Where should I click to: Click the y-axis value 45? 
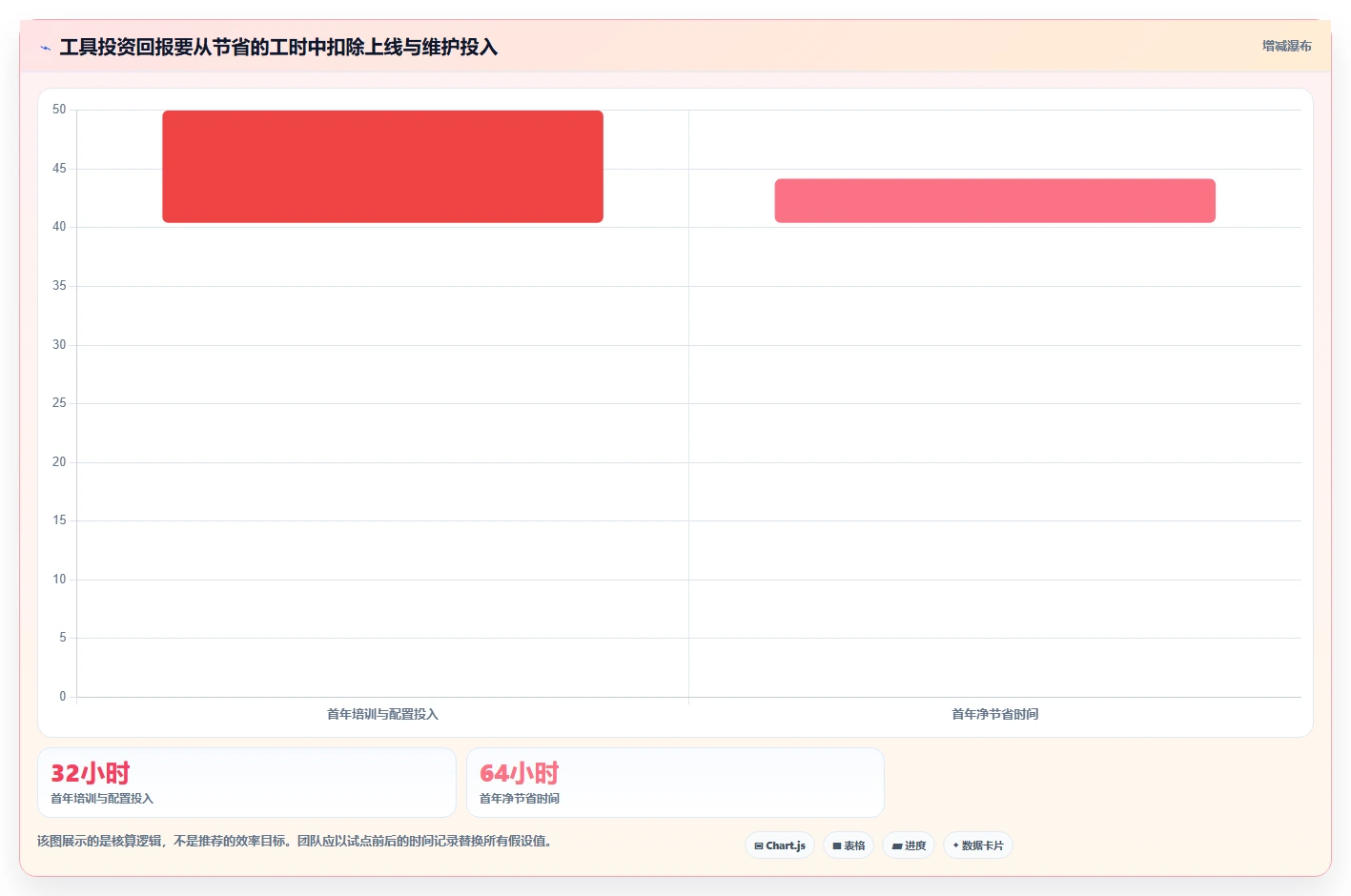coord(59,169)
